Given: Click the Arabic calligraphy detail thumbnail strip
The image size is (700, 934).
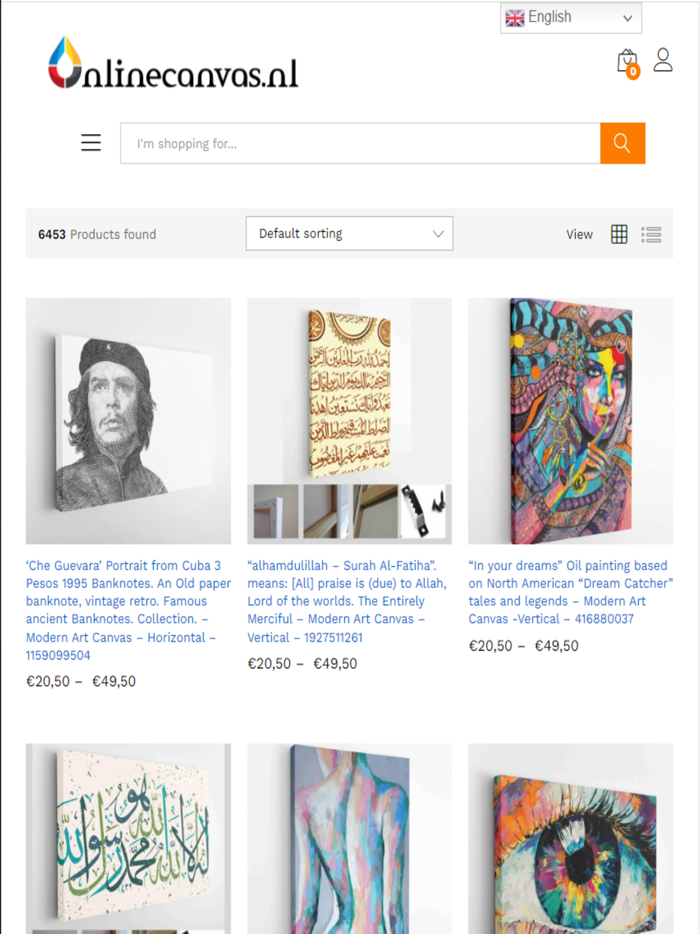Looking at the screenshot, I should (348, 511).
